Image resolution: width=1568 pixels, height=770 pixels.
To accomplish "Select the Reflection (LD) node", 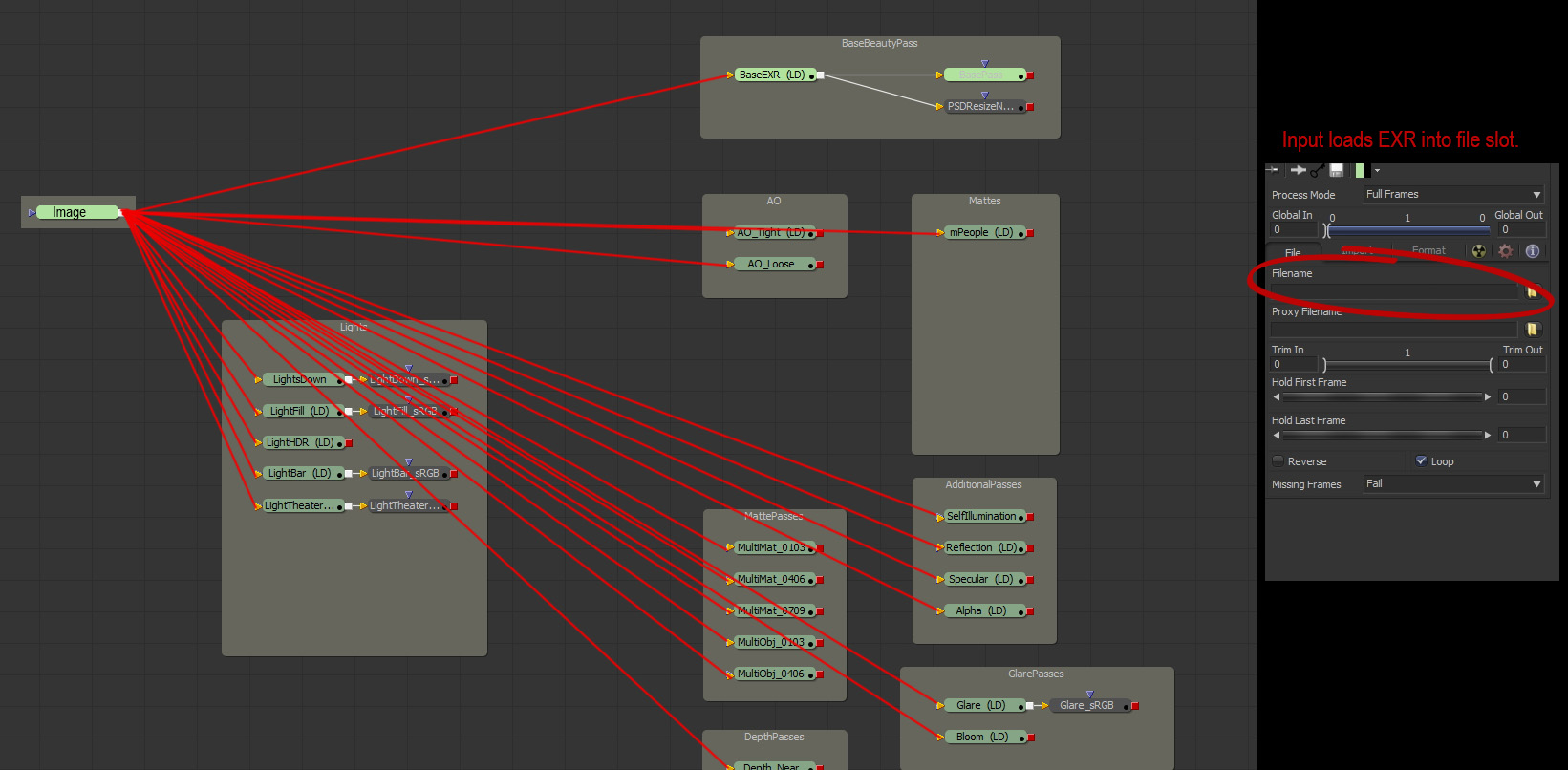I will click(984, 547).
